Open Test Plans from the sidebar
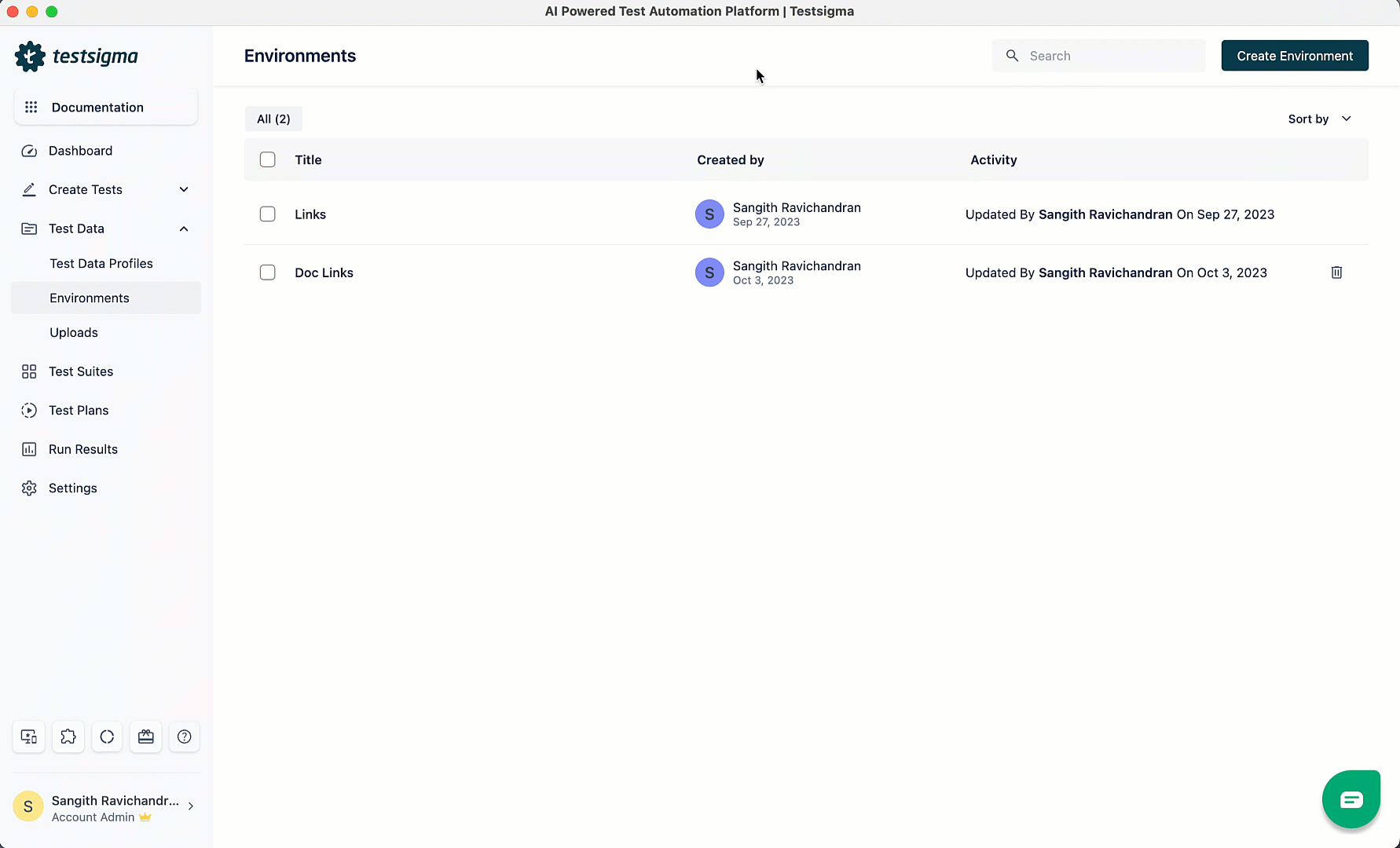This screenshot has height=848, width=1400. 78,410
